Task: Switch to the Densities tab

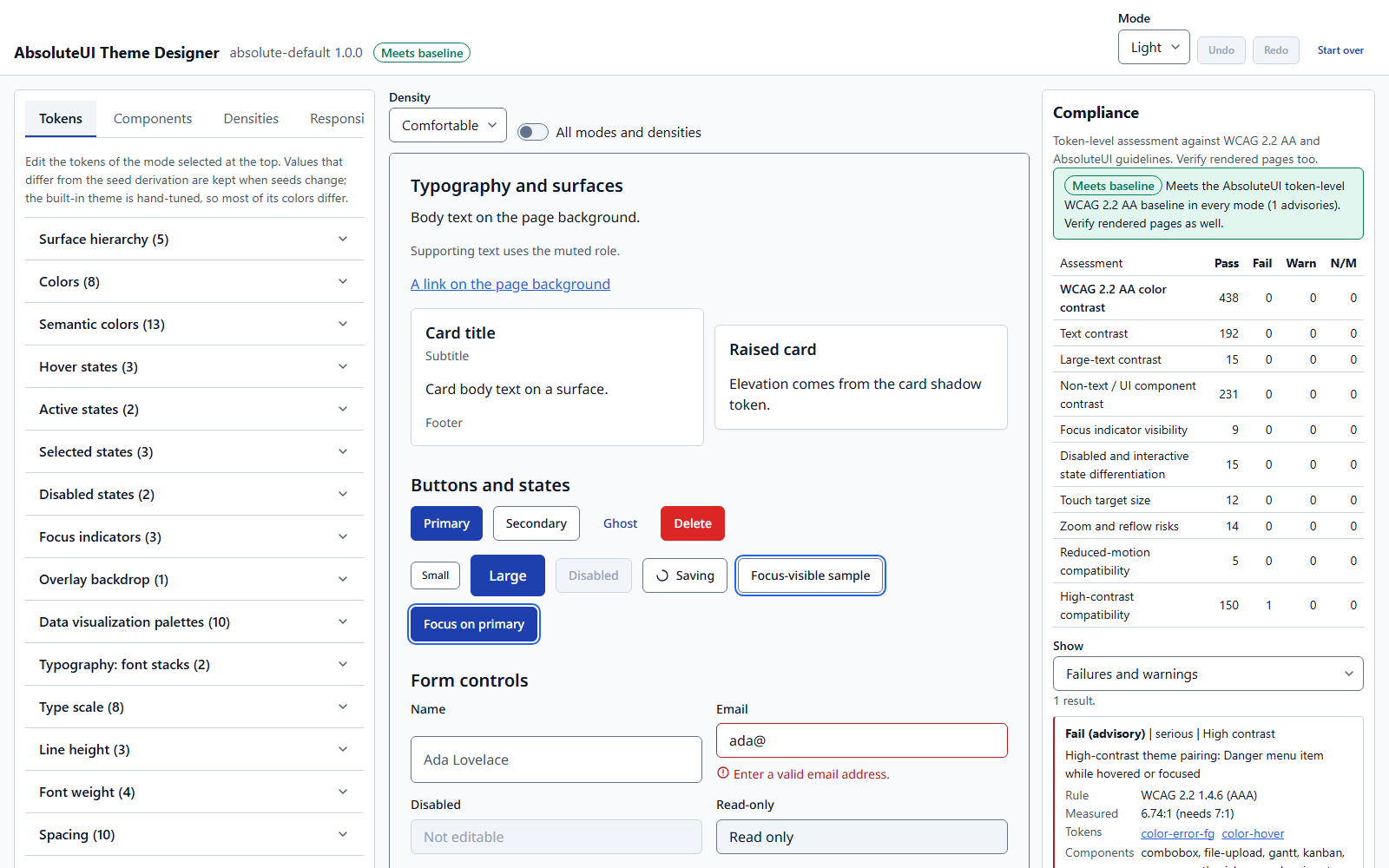Action: click(x=251, y=118)
